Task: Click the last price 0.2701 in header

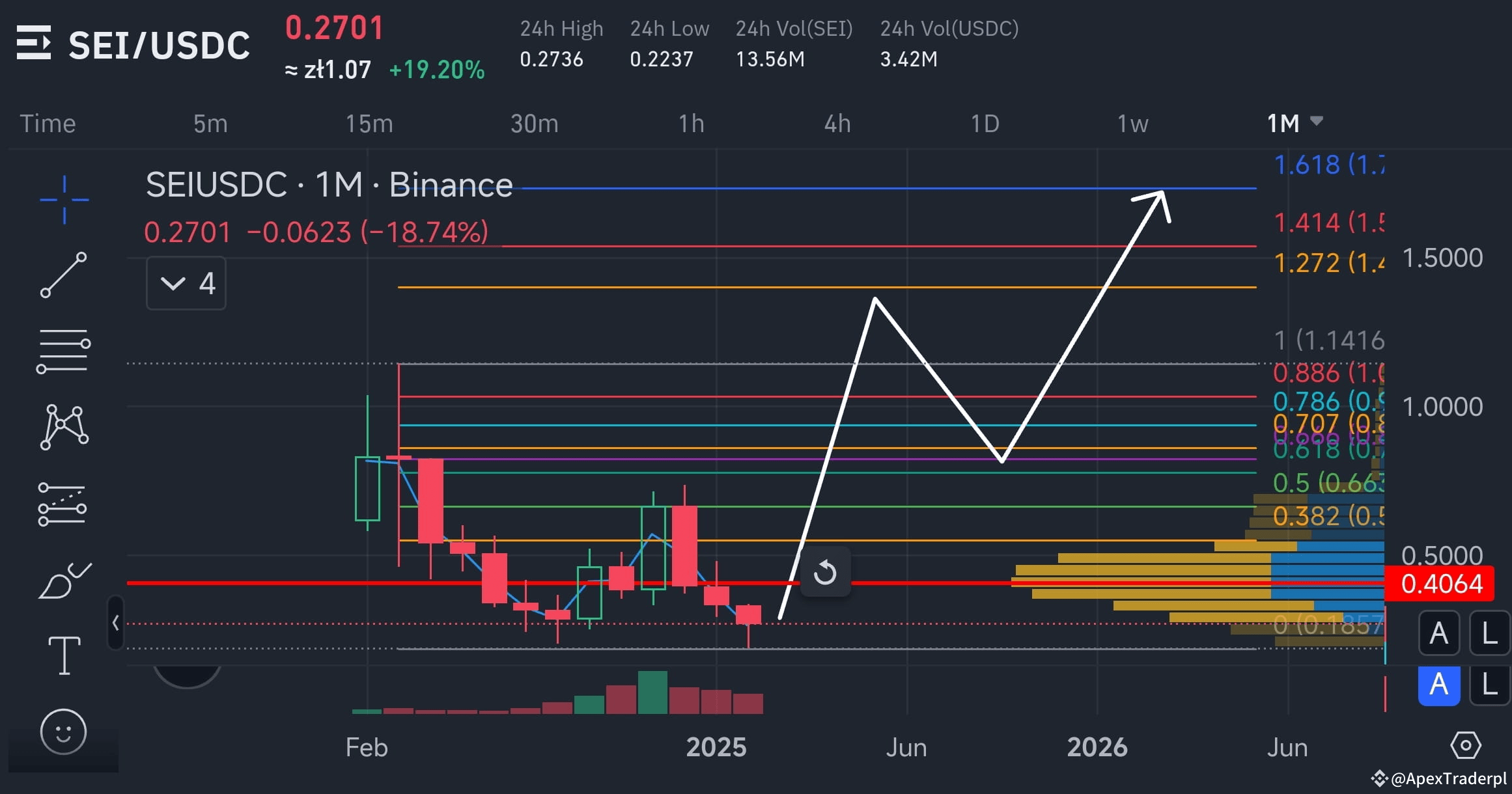Action: 335,28
